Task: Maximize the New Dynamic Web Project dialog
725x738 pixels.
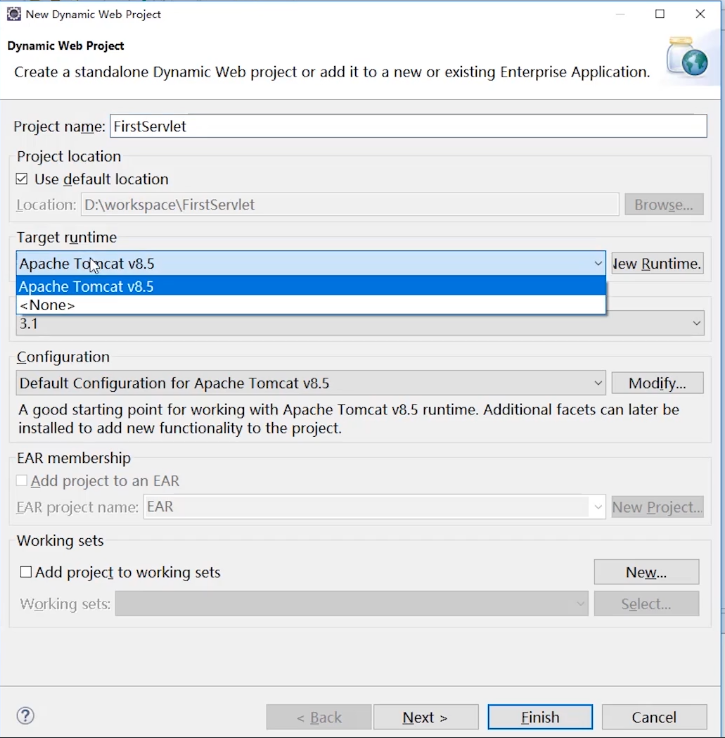Action: point(660,14)
